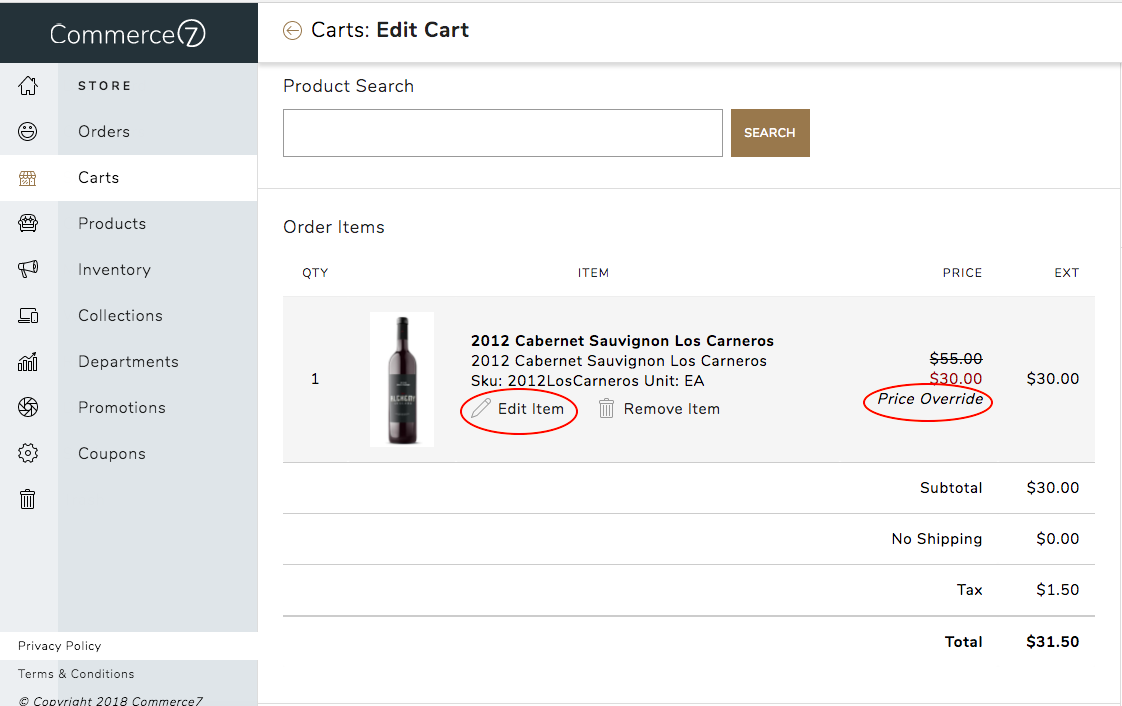
Task: Click the gear settings icon in sidebar
Action: tap(28, 453)
